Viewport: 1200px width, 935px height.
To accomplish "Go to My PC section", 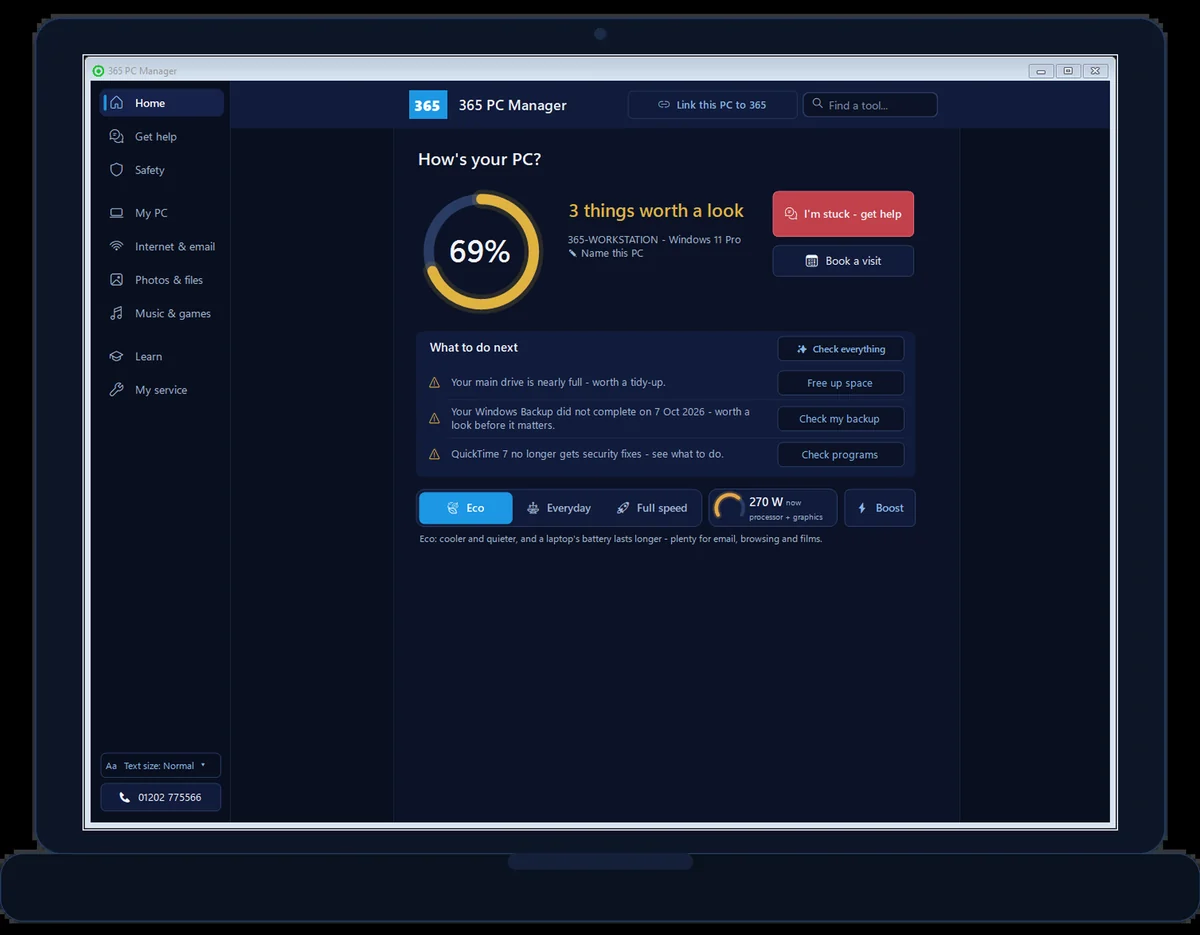I will pyautogui.click(x=162, y=213).
